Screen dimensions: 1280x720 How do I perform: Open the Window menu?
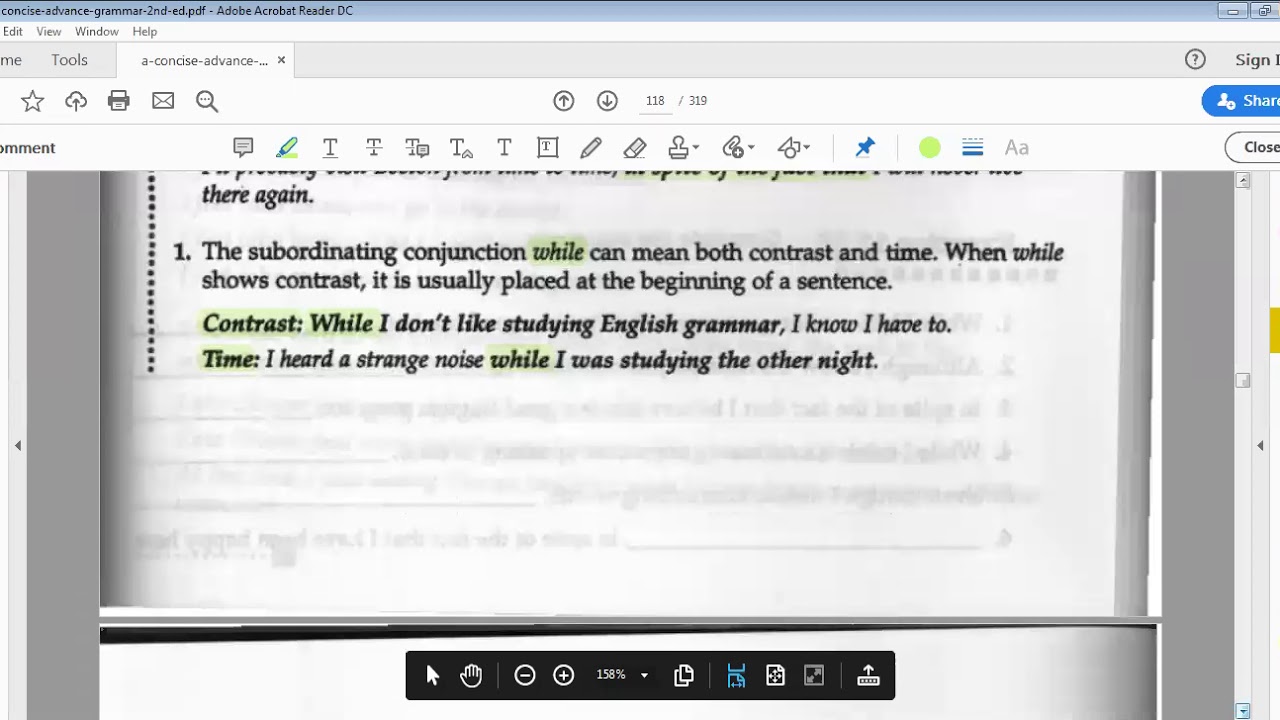[x=97, y=32]
